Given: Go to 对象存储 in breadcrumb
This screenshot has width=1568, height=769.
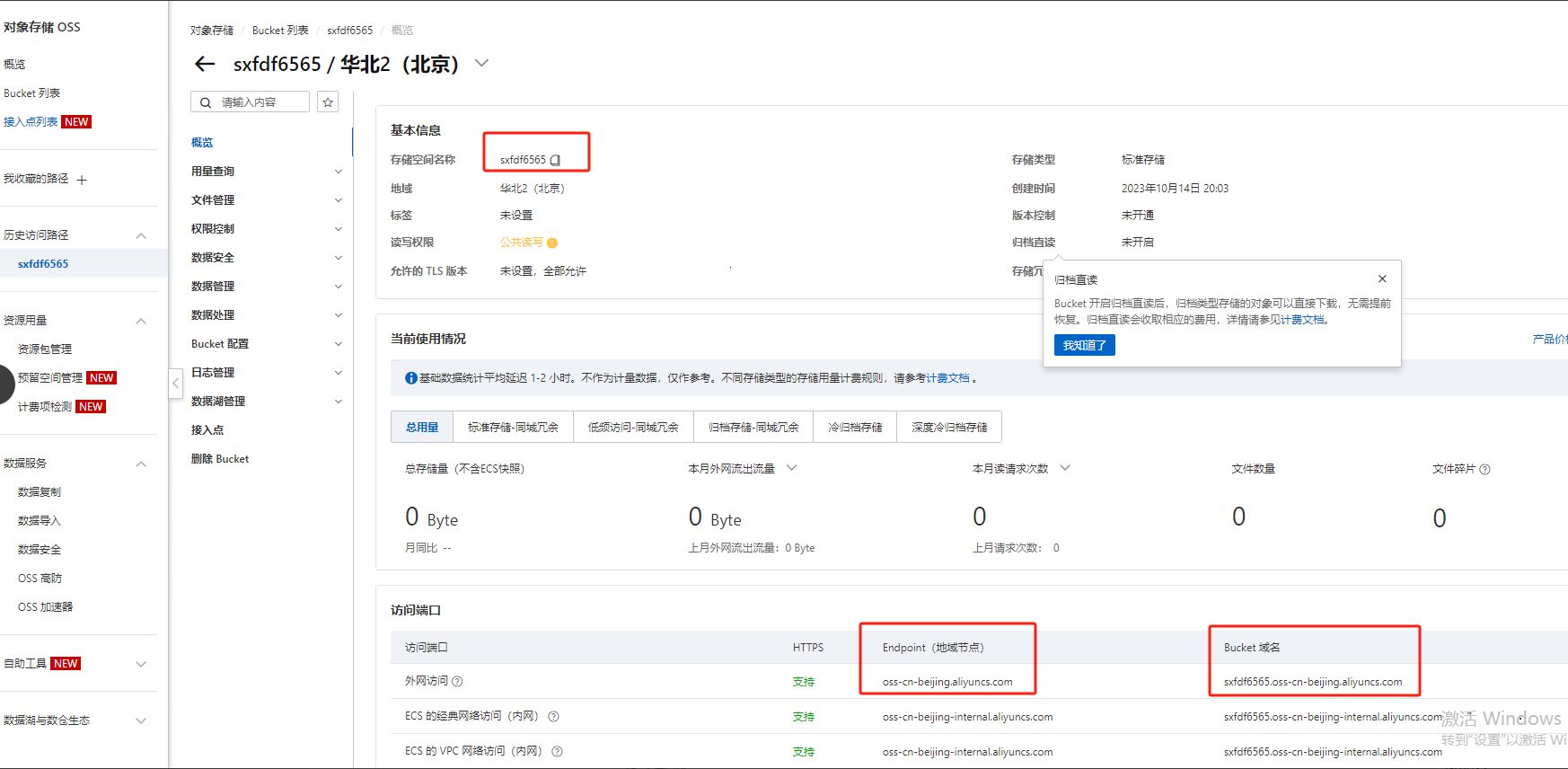Looking at the screenshot, I should coord(212,31).
